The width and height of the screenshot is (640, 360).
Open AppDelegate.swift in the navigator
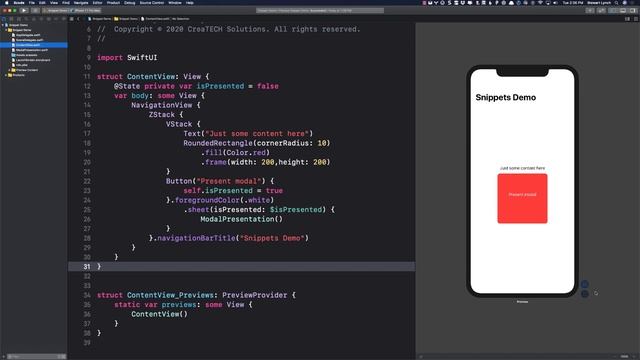(28, 35)
